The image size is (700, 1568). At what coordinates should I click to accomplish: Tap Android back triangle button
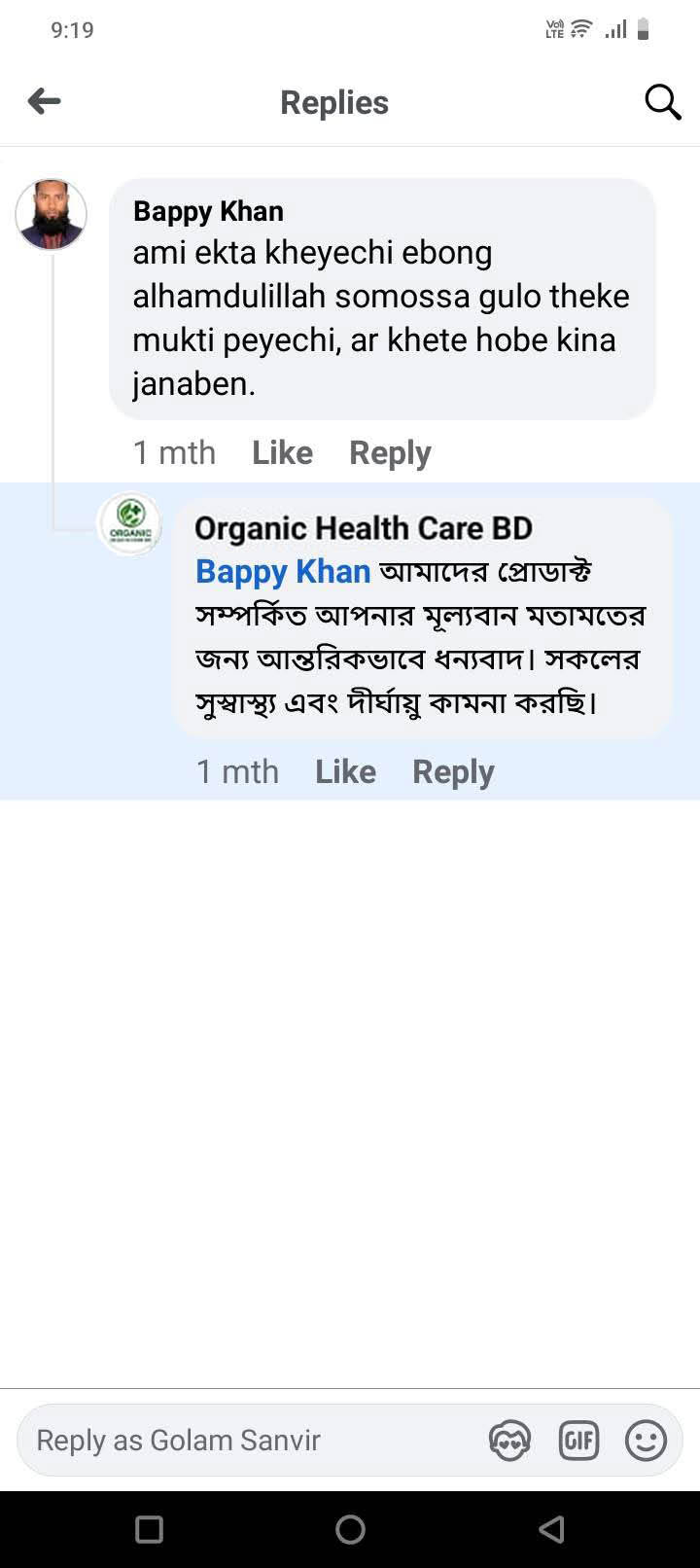[x=551, y=1529]
